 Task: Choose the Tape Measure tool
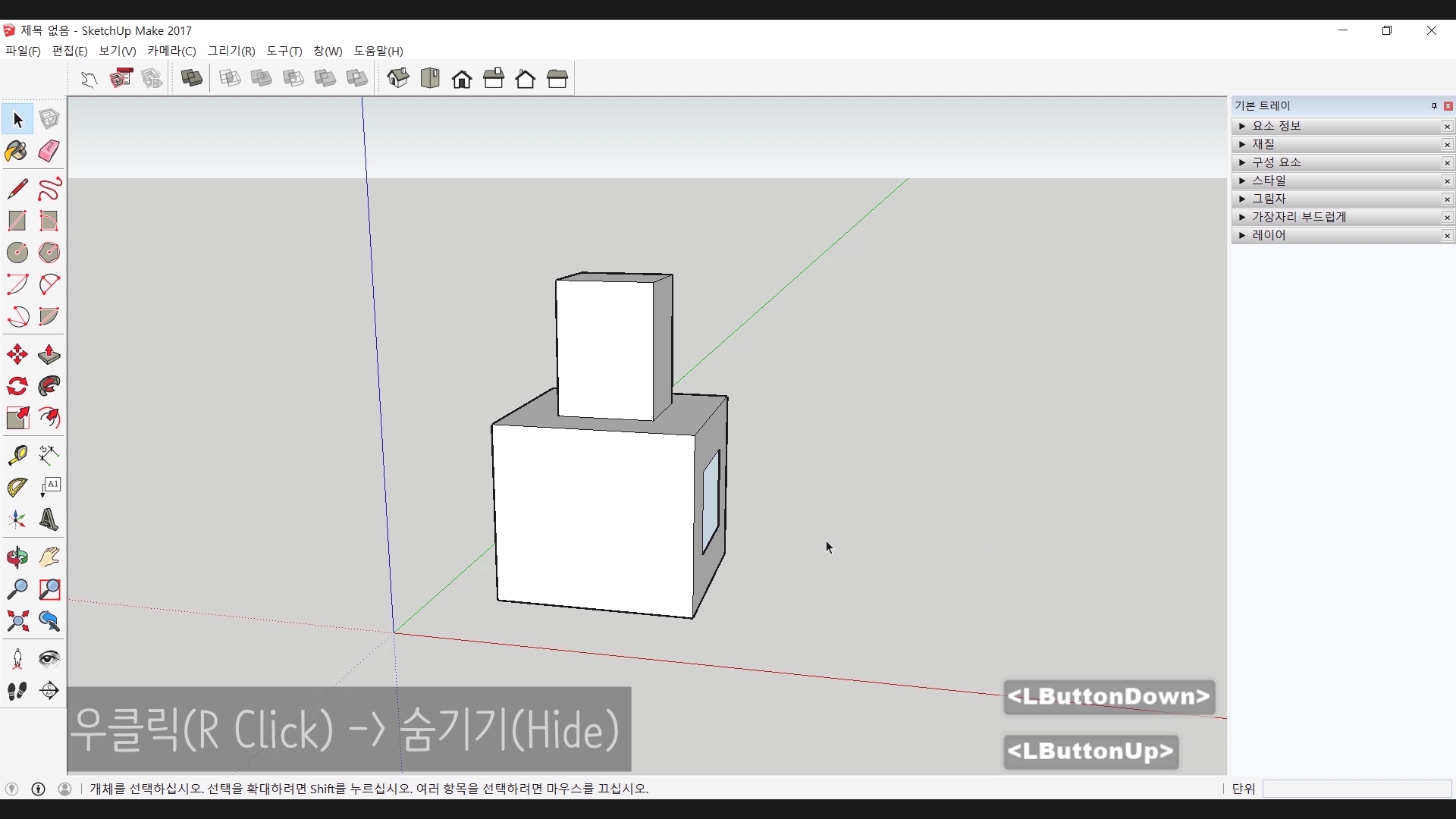[17, 454]
